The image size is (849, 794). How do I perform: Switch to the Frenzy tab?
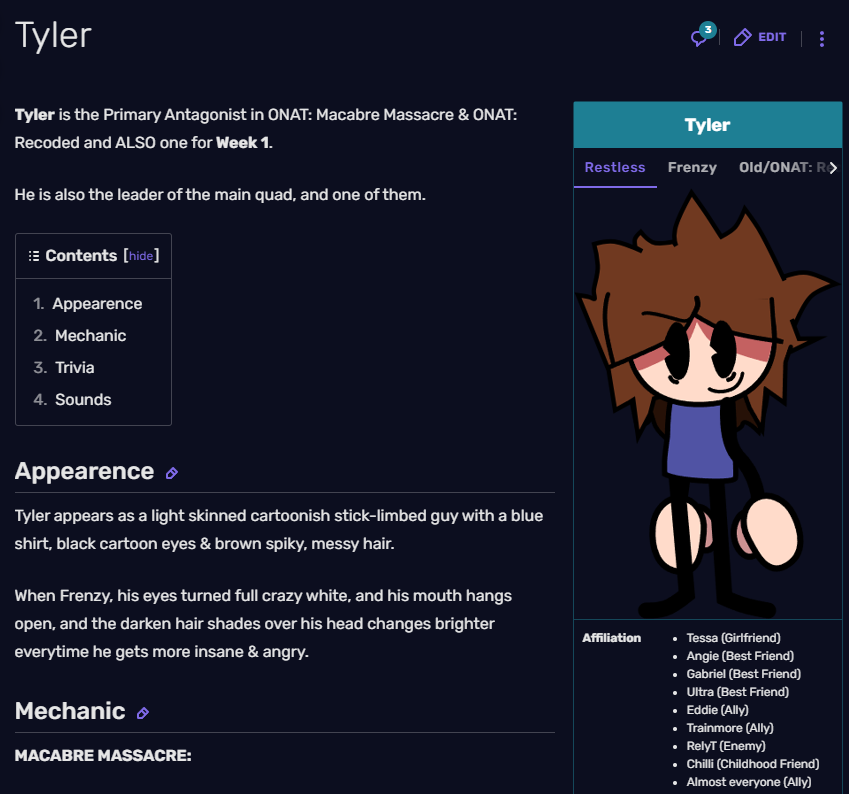click(692, 167)
